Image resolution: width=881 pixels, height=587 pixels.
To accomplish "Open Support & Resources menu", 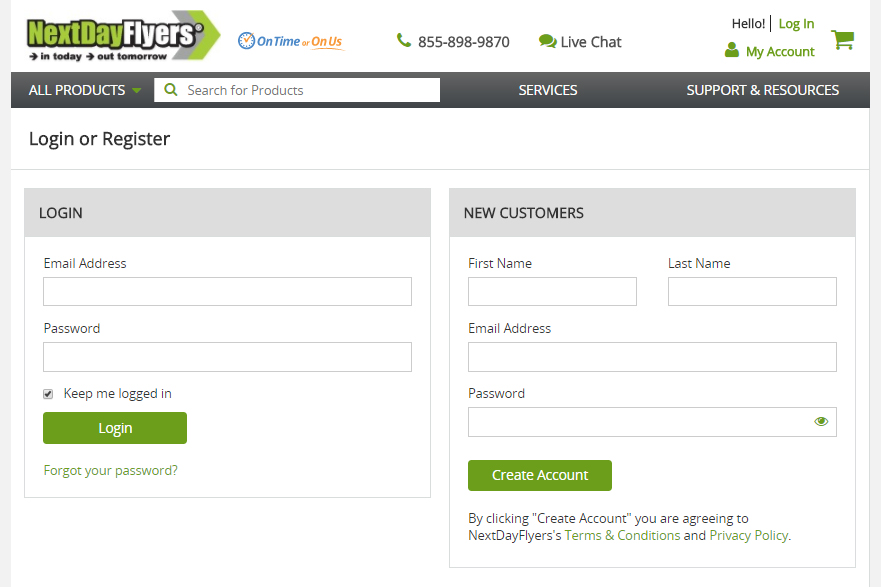I will pos(762,90).
